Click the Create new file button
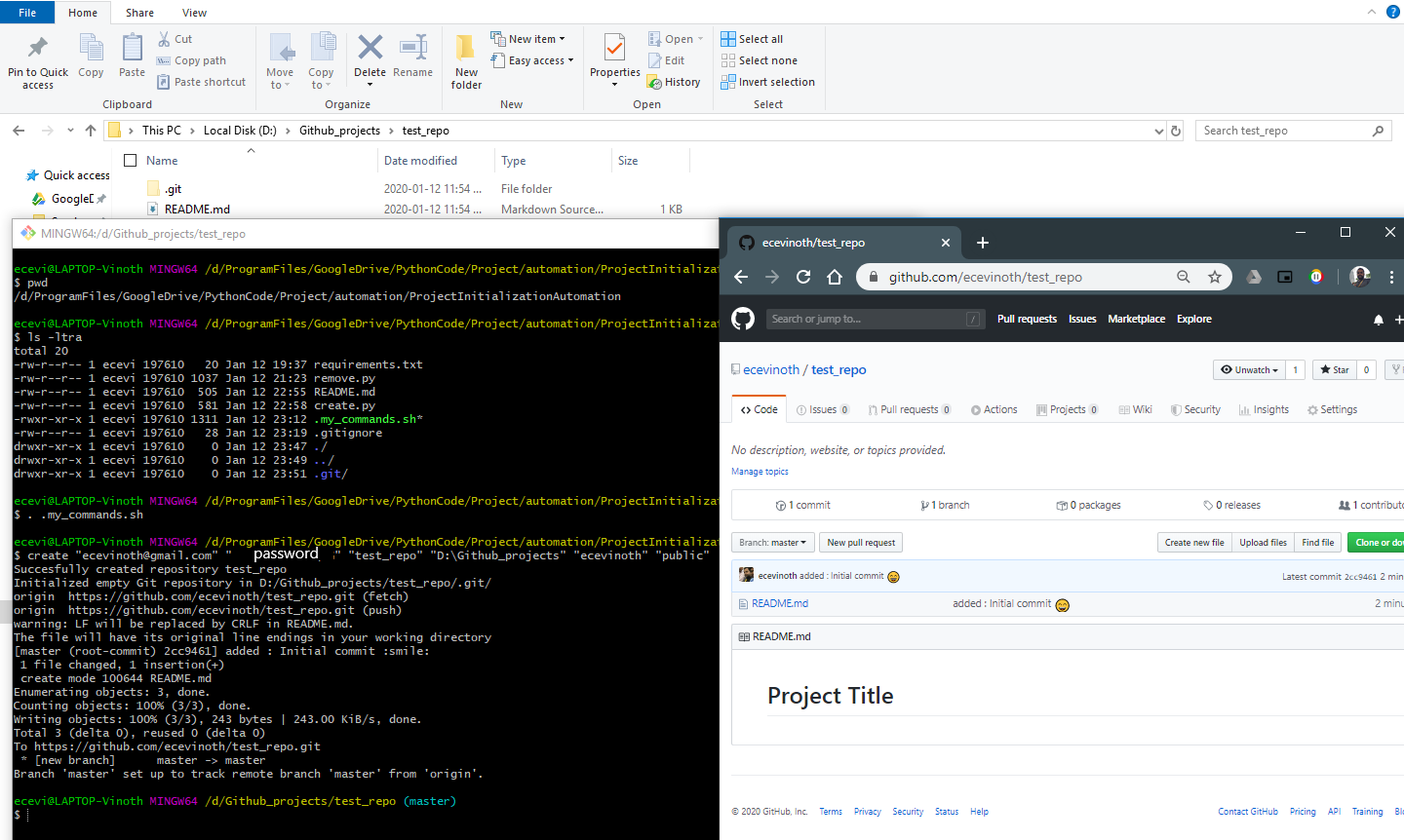The image size is (1404, 840). click(1194, 543)
